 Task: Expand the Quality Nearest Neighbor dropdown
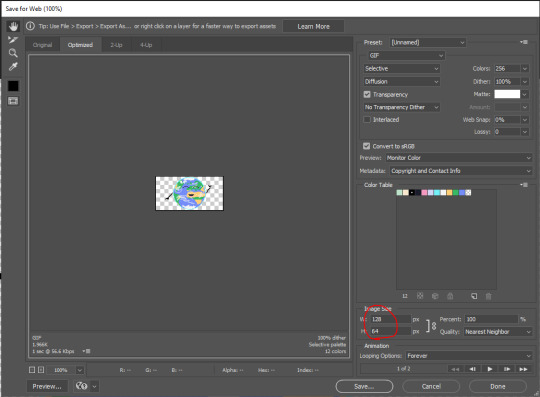pyautogui.click(x=498, y=332)
